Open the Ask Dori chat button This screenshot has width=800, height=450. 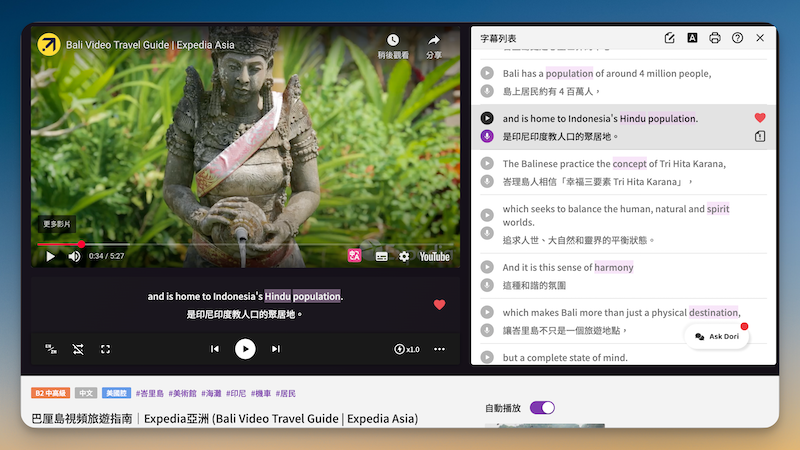(x=717, y=337)
